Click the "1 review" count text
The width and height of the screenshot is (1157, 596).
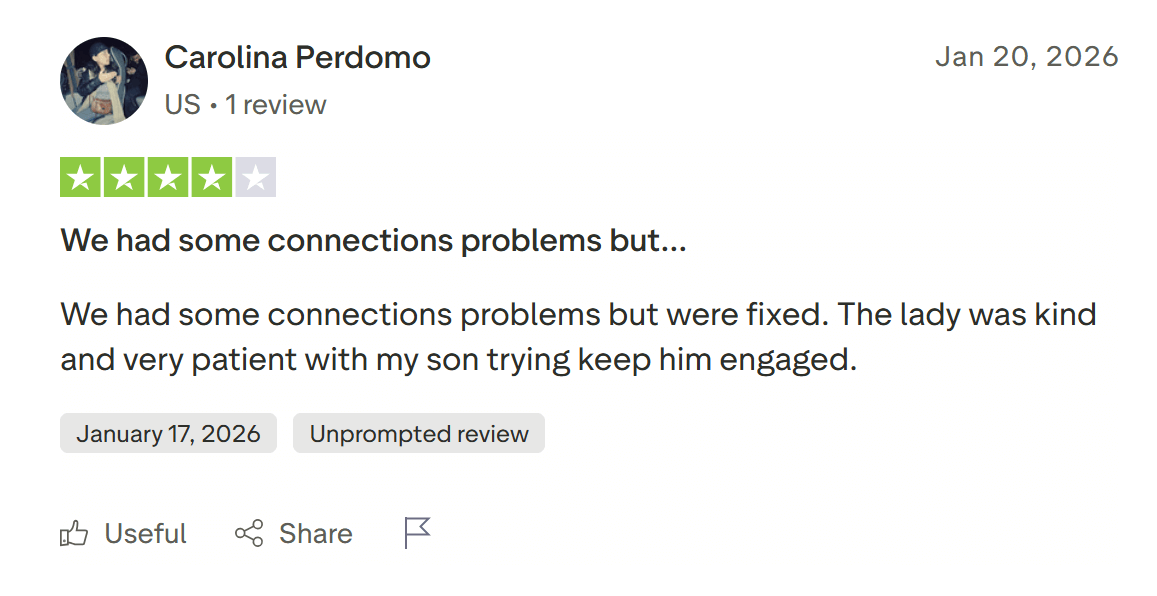tap(276, 105)
